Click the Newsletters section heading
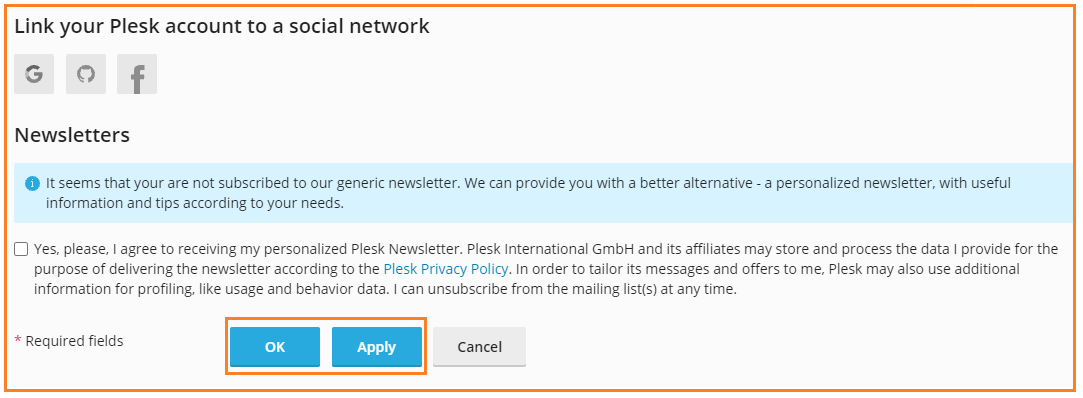The width and height of the screenshot is (1083, 398). click(x=72, y=135)
